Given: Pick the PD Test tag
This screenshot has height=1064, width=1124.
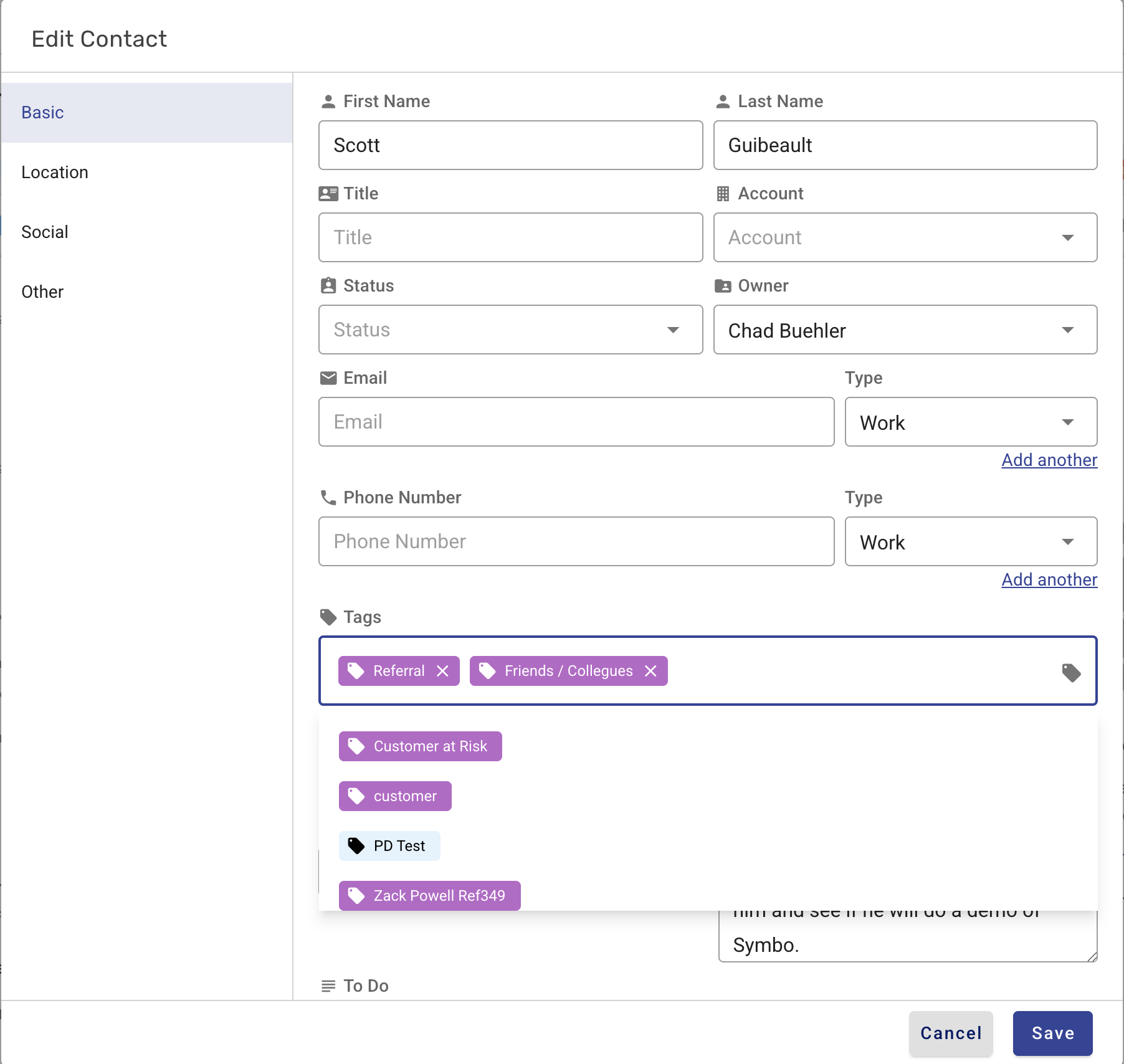Looking at the screenshot, I should pyautogui.click(x=389, y=846).
